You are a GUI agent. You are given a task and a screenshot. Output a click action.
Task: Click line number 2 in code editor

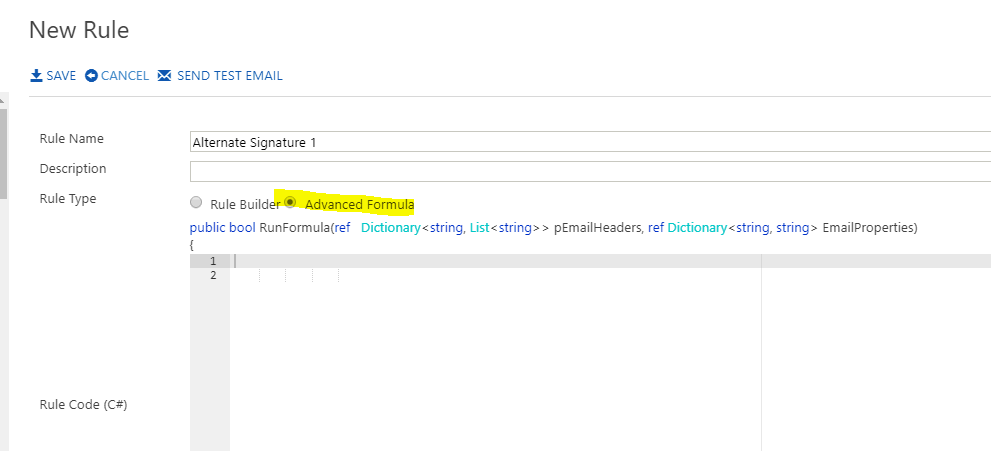click(213, 275)
